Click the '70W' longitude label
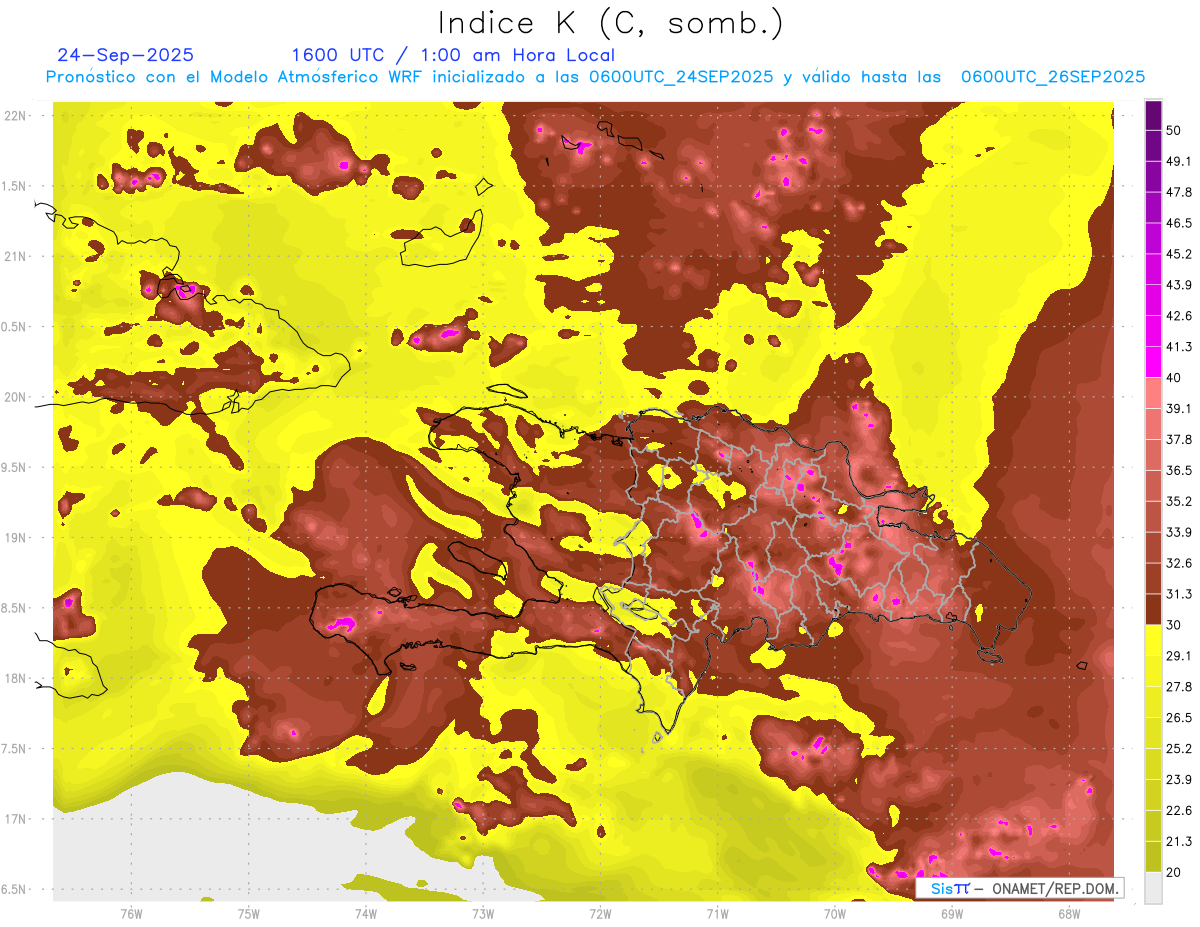1200x927 pixels. point(834,914)
